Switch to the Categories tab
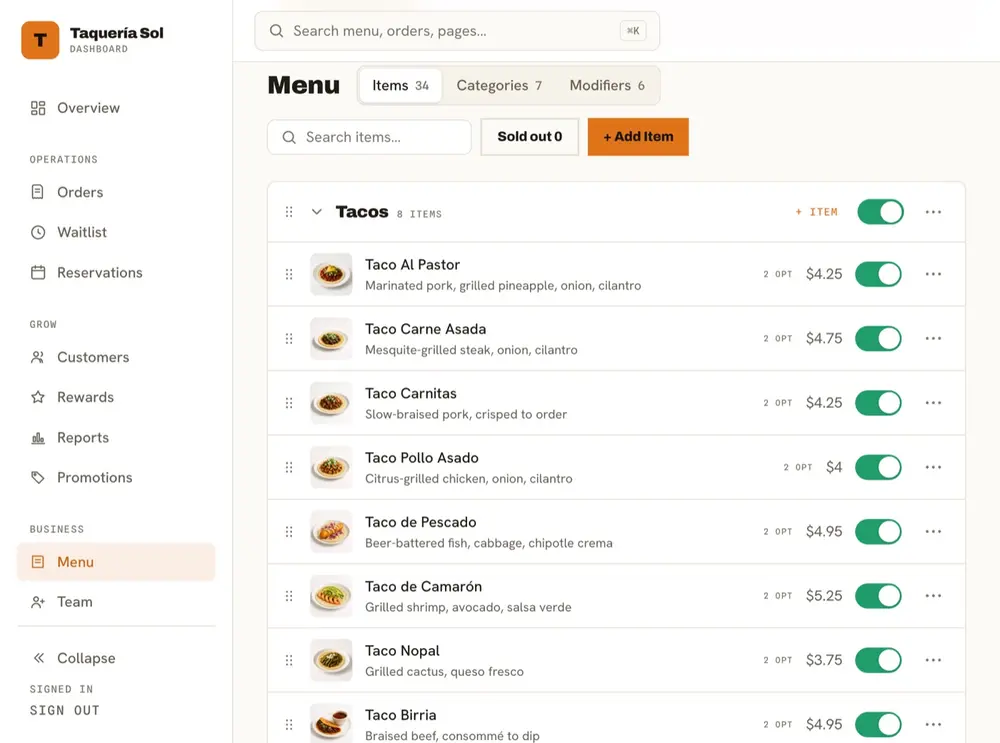This screenshot has height=743, width=1000. [x=499, y=85]
